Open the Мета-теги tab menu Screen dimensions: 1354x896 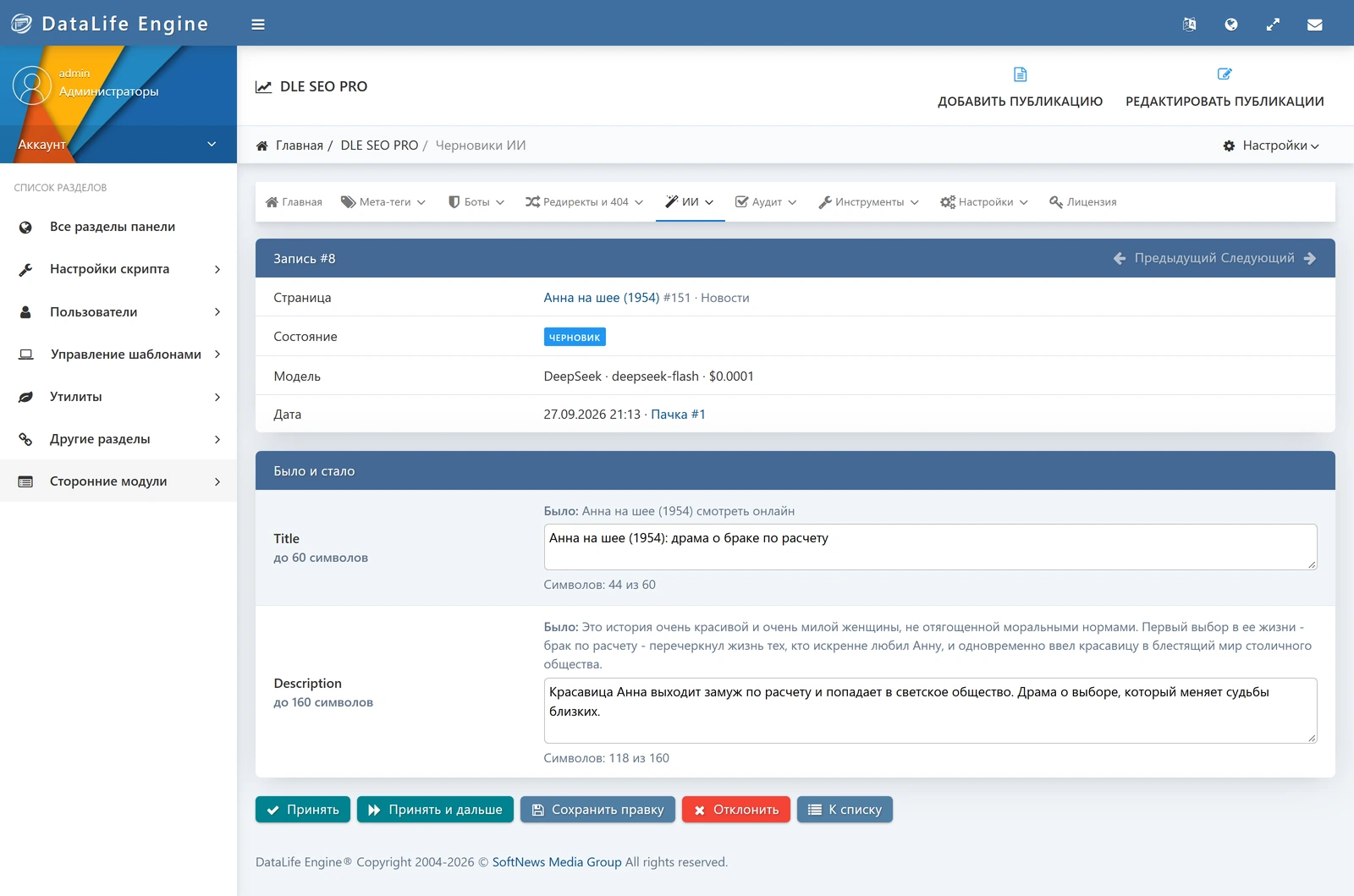point(383,202)
